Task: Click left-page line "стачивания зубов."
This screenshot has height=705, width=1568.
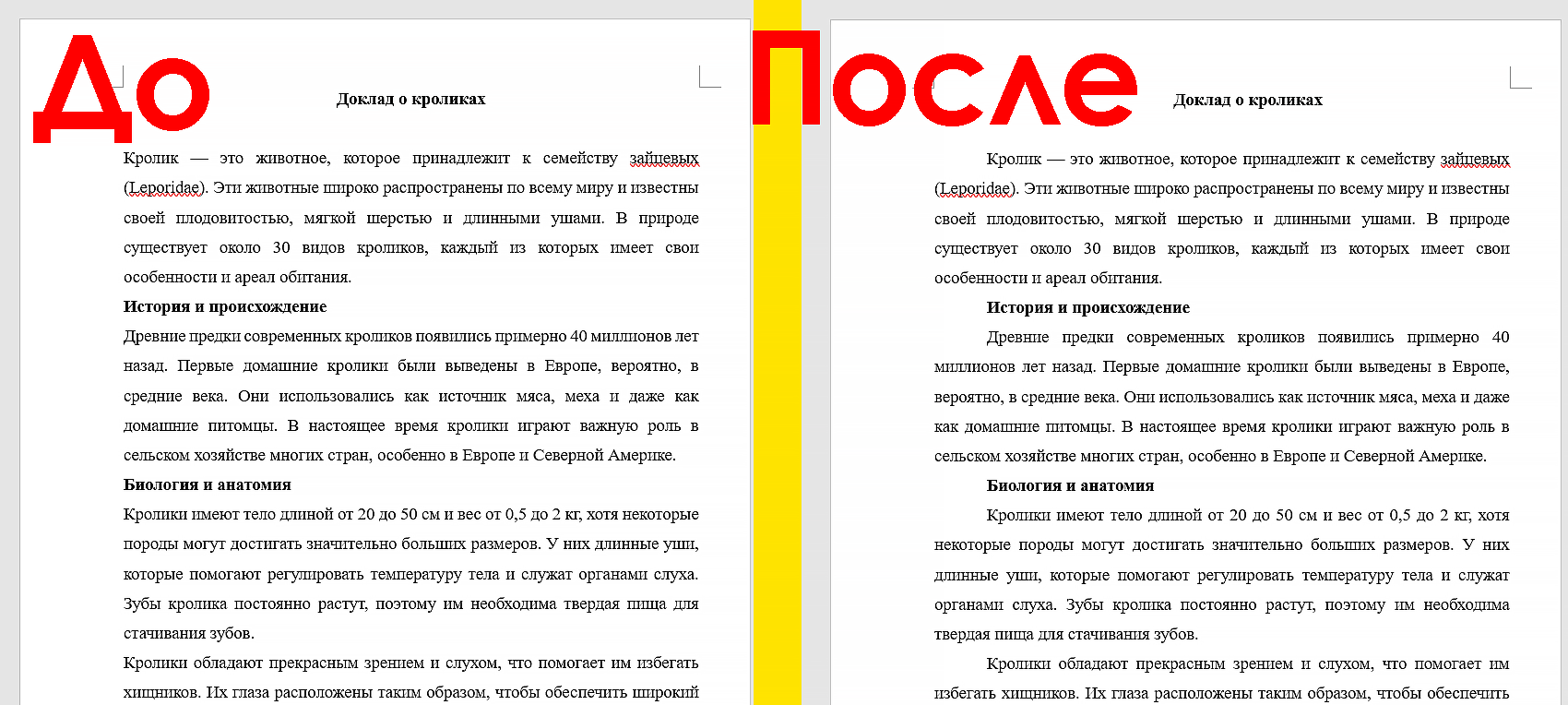Action: [x=189, y=633]
